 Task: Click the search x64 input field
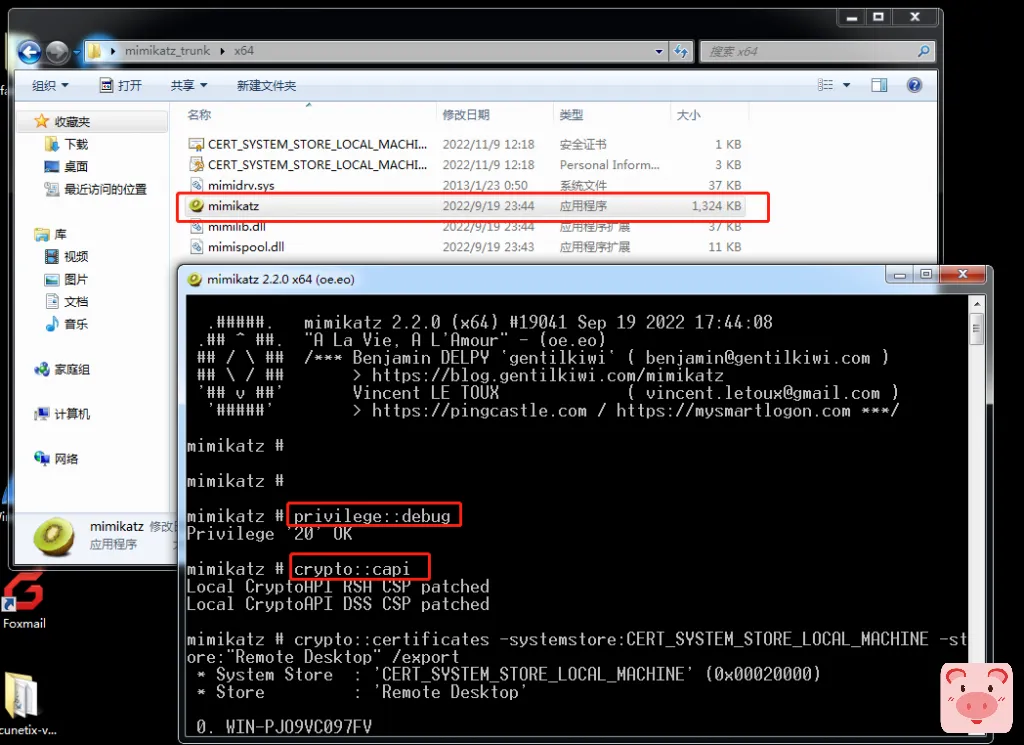[x=808, y=52]
